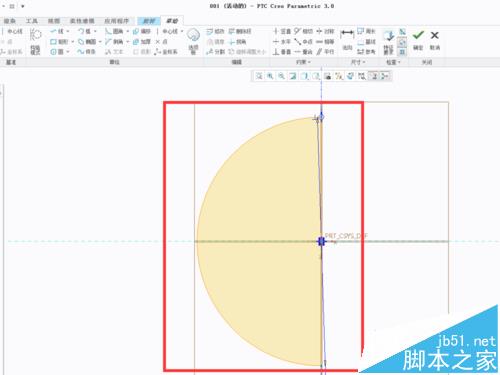
Task: Select the Circle (圆) tool
Action: [57, 52]
